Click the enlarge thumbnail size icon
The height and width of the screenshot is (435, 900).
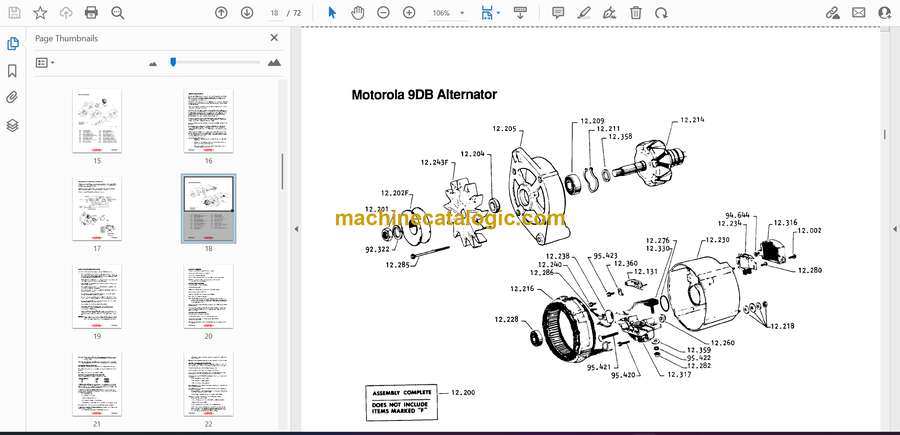point(274,63)
